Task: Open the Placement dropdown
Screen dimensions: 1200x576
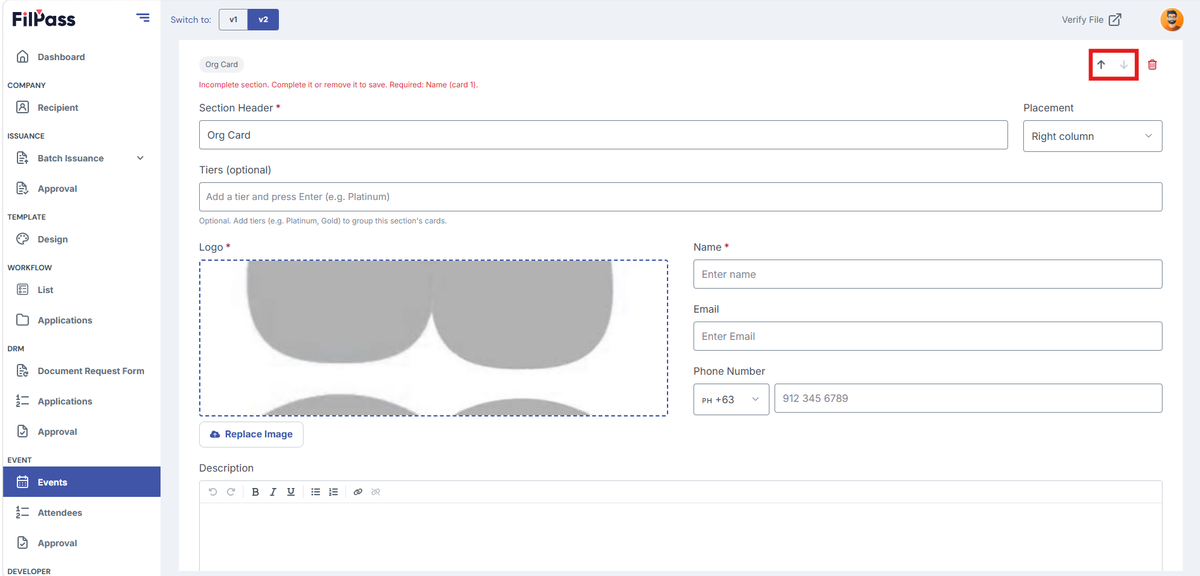Action: 1092,136
